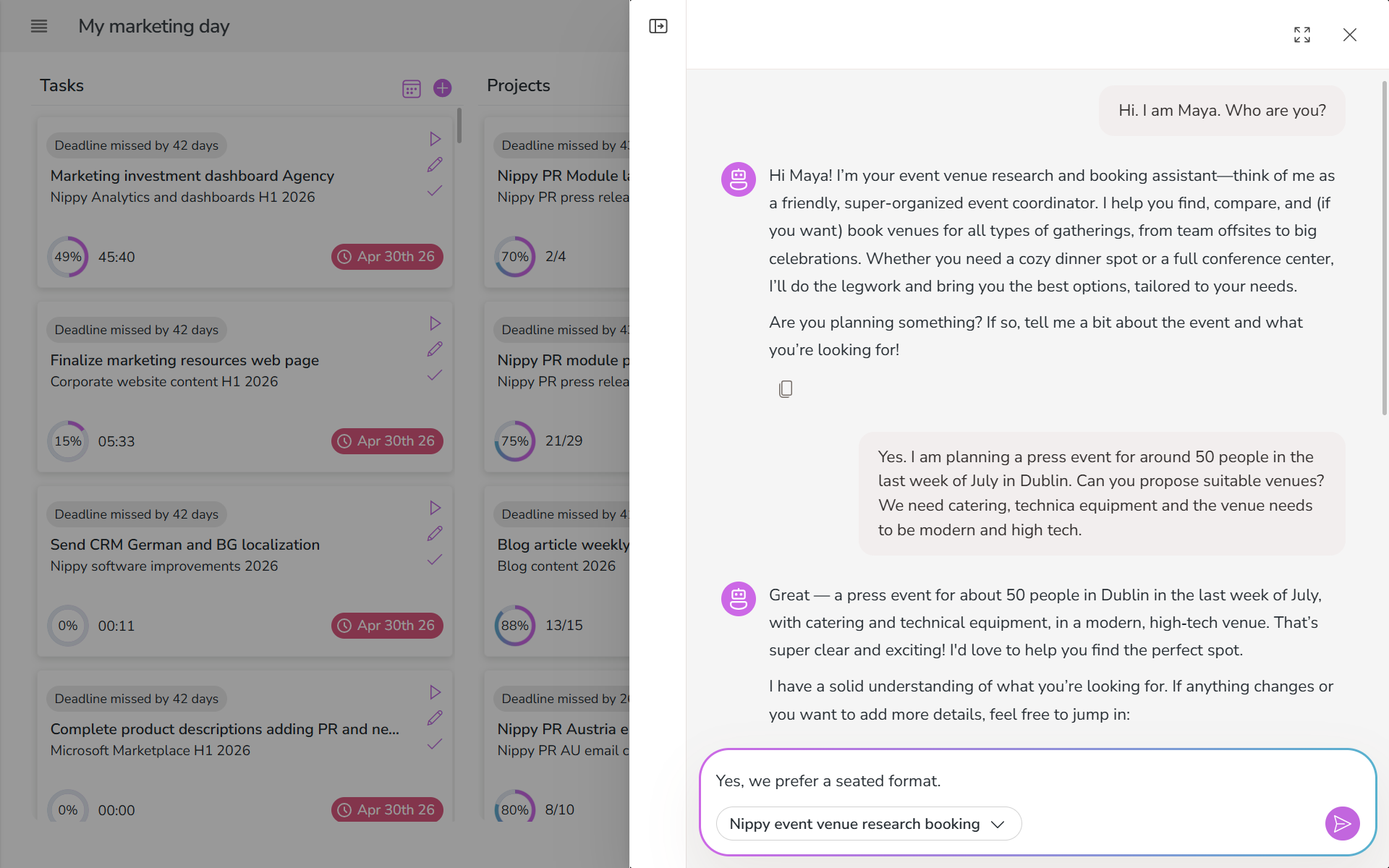Viewport: 1389px width, 868px height.
Task: Open the hamburger navigation menu
Action: (39, 26)
